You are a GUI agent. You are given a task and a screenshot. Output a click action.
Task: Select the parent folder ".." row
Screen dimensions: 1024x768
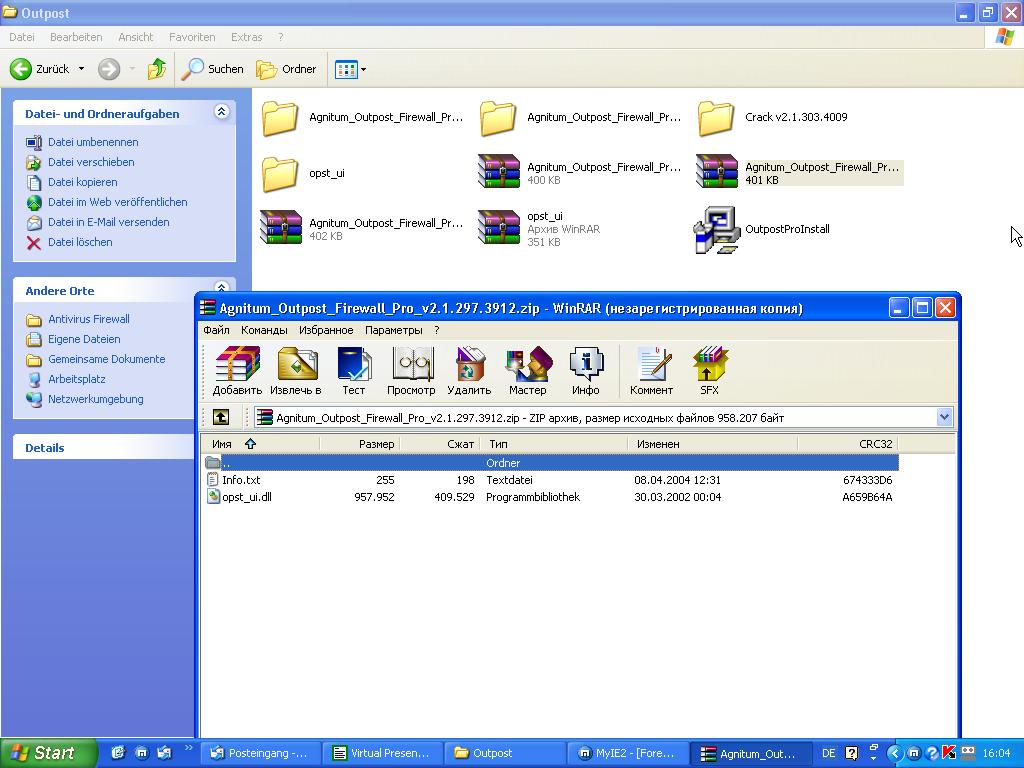point(551,463)
